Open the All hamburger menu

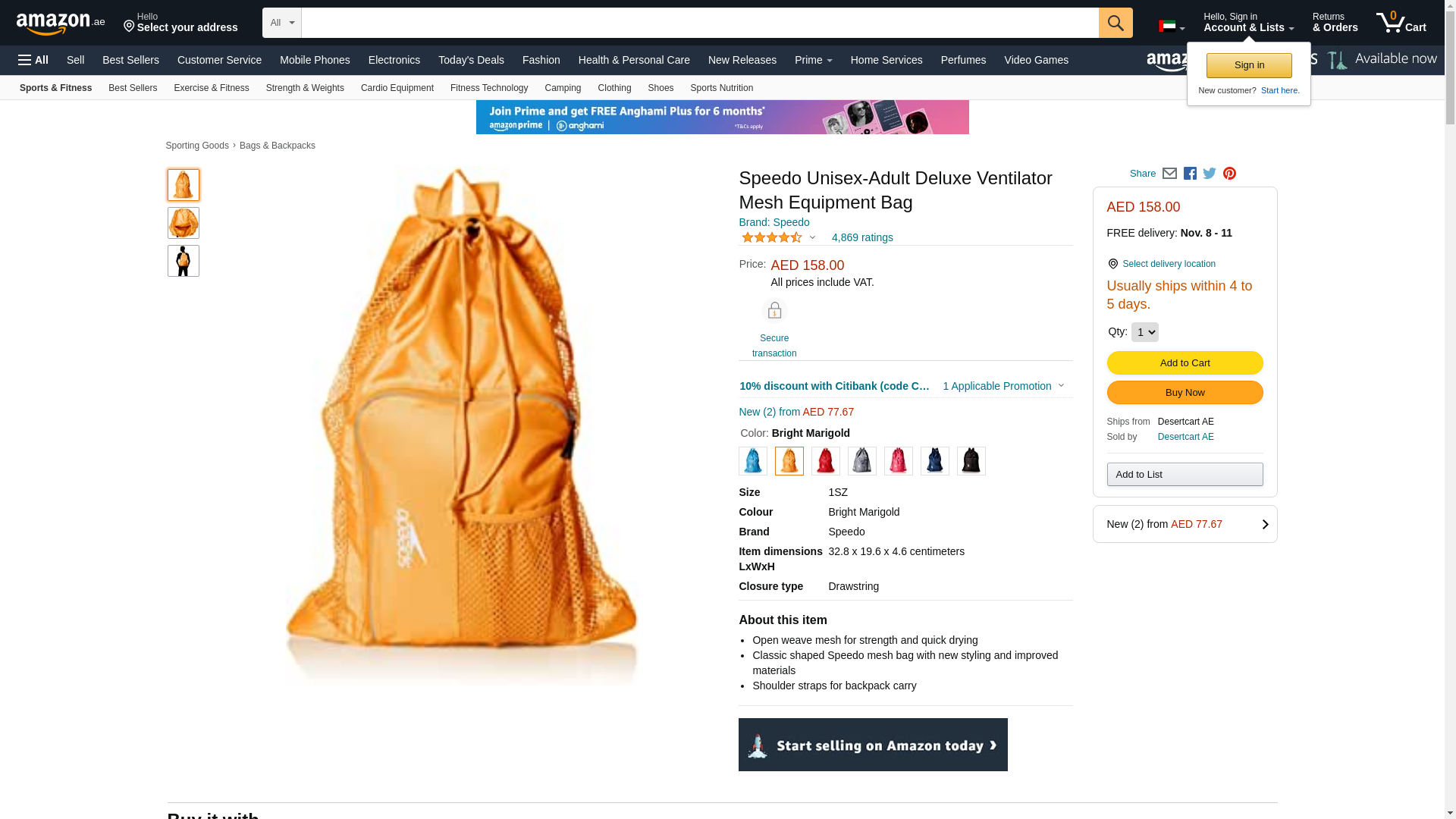click(33, 60)
